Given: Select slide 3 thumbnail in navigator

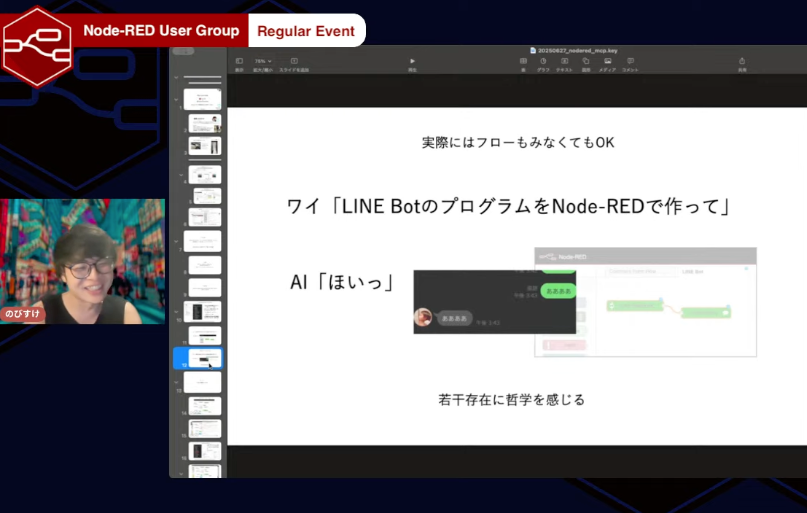Looking at the screenshot, I should tap(205, 146).
